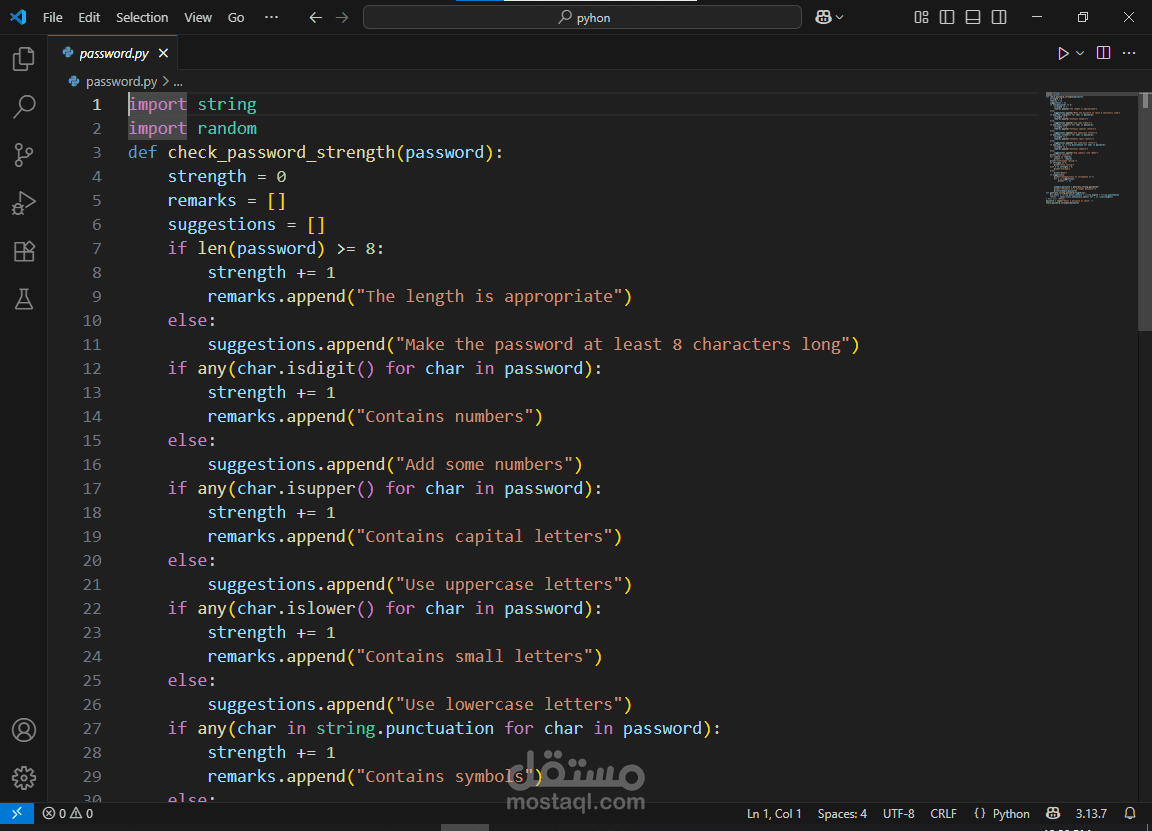This screenshot has width=1152, height=831.
Task: Expand the breadcrumb ellipsis after password.py
Action: coord(178,82)
